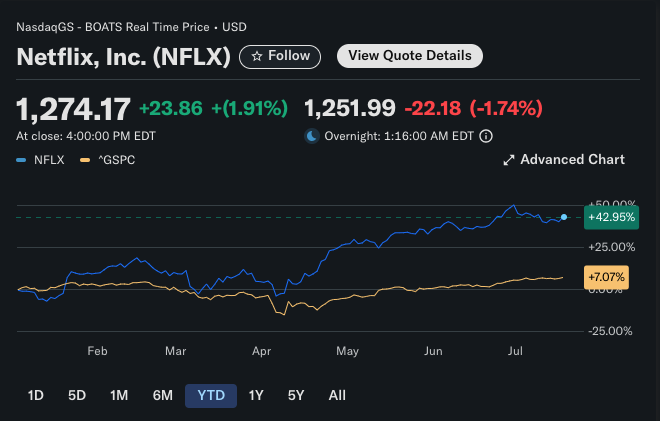Screen dimensions: 660x421
Task: Open View Quote Details
Action: coord(410,56)
